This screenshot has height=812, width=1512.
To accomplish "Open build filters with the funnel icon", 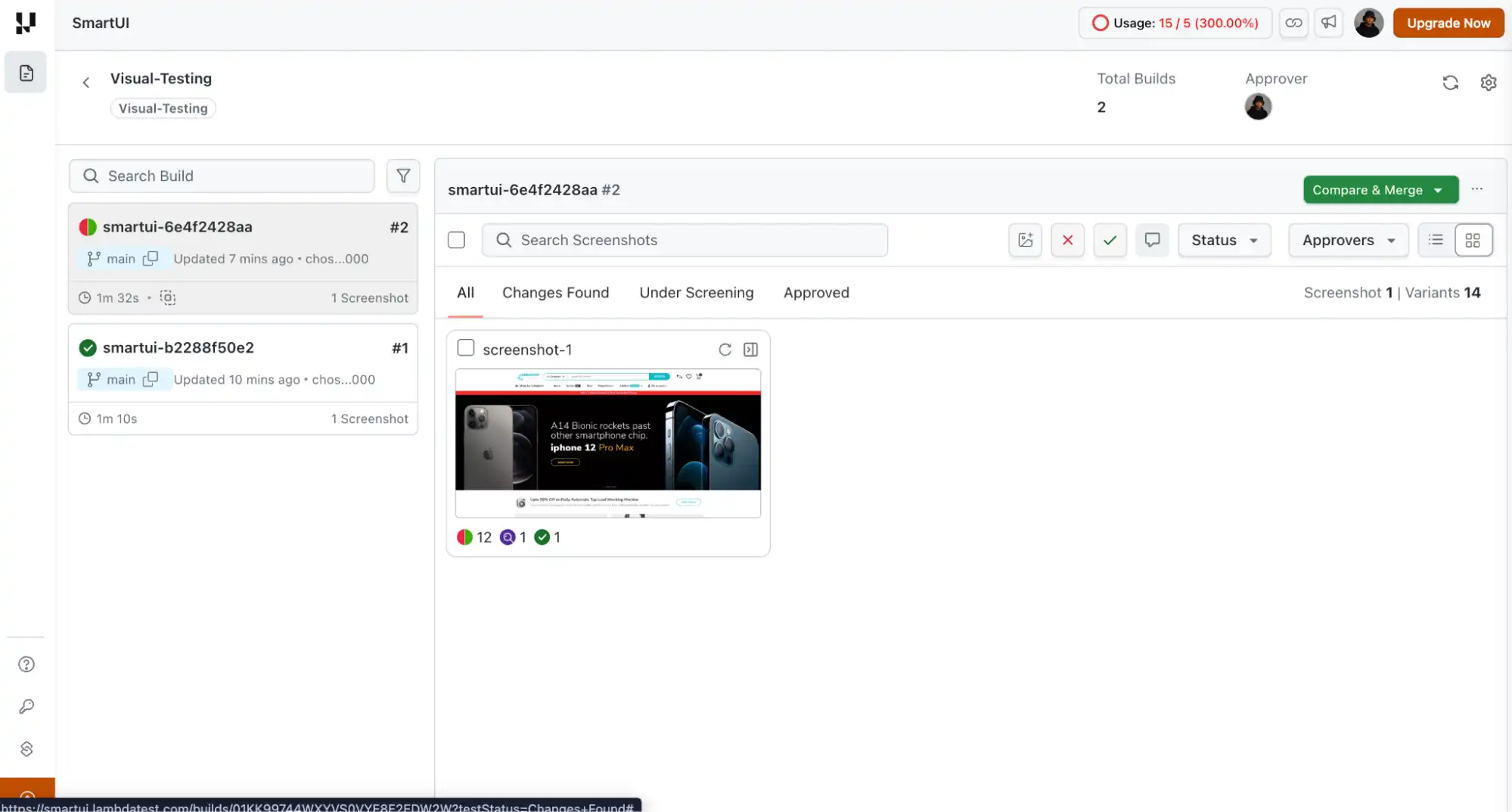I will coord(403,176).
